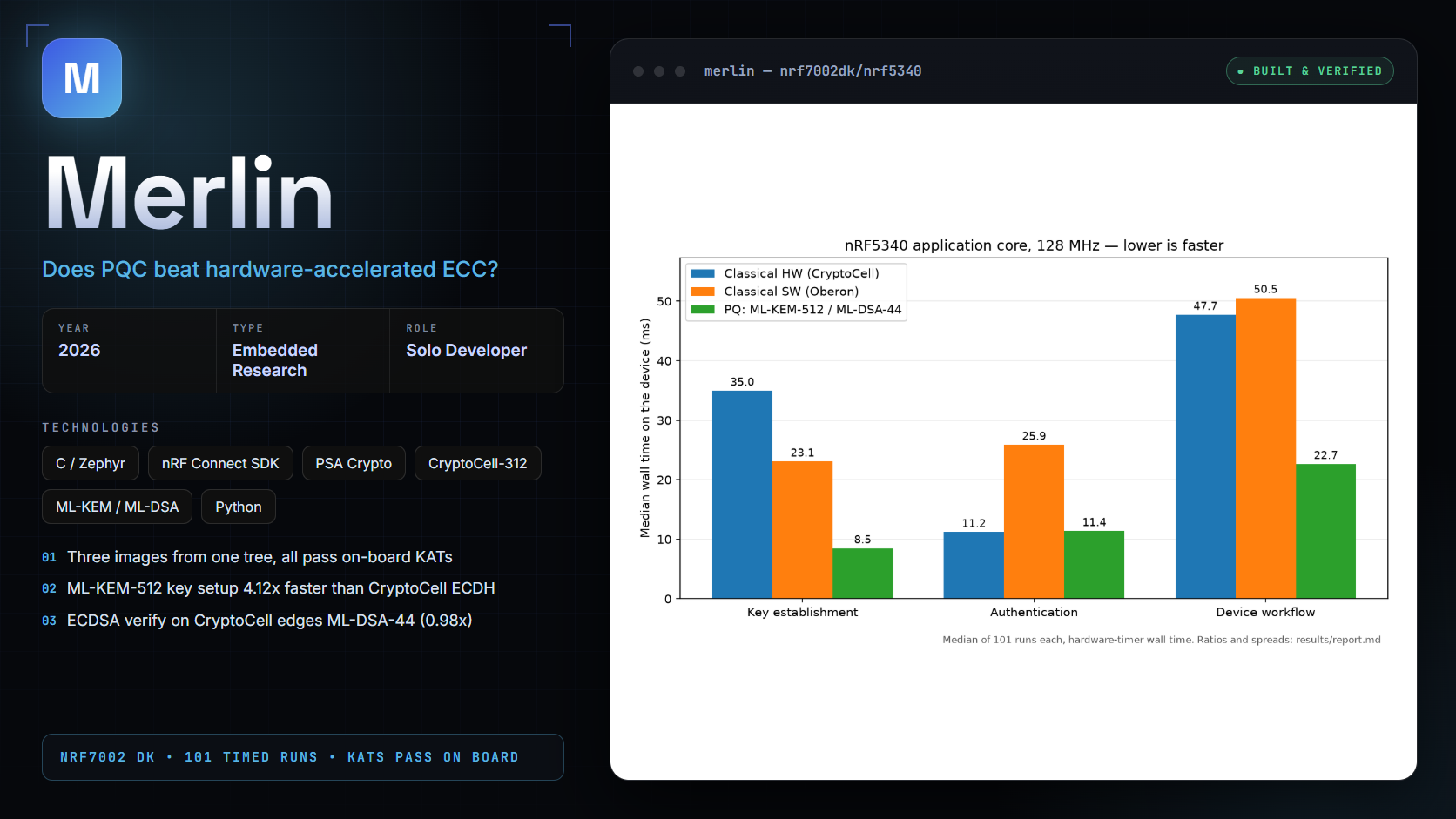The width and height of the screenshot is (1456, 819).
Task: Select the CryptoCell-312 tag
Action: 477,463
